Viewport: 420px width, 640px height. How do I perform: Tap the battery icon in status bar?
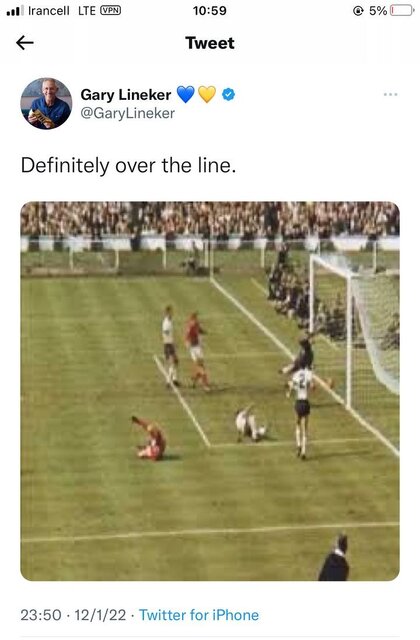[x=402, y=11]
